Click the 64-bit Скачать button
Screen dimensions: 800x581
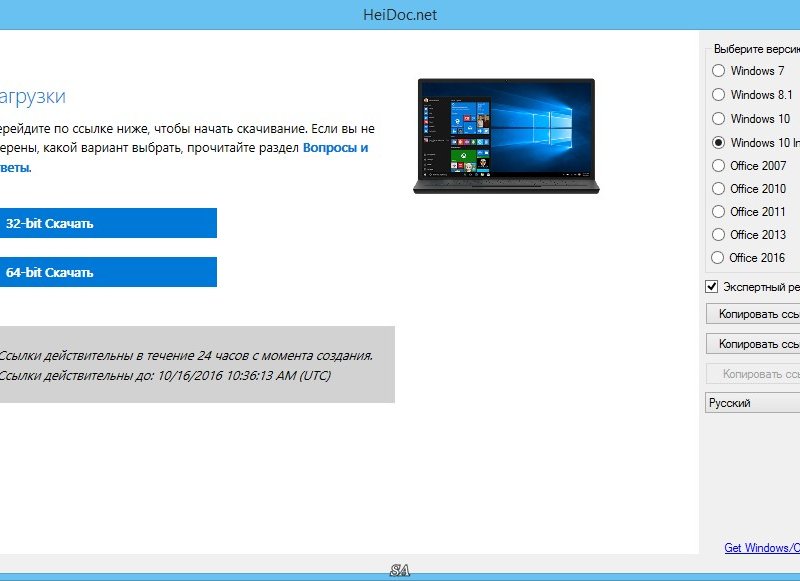pos(108,272)
